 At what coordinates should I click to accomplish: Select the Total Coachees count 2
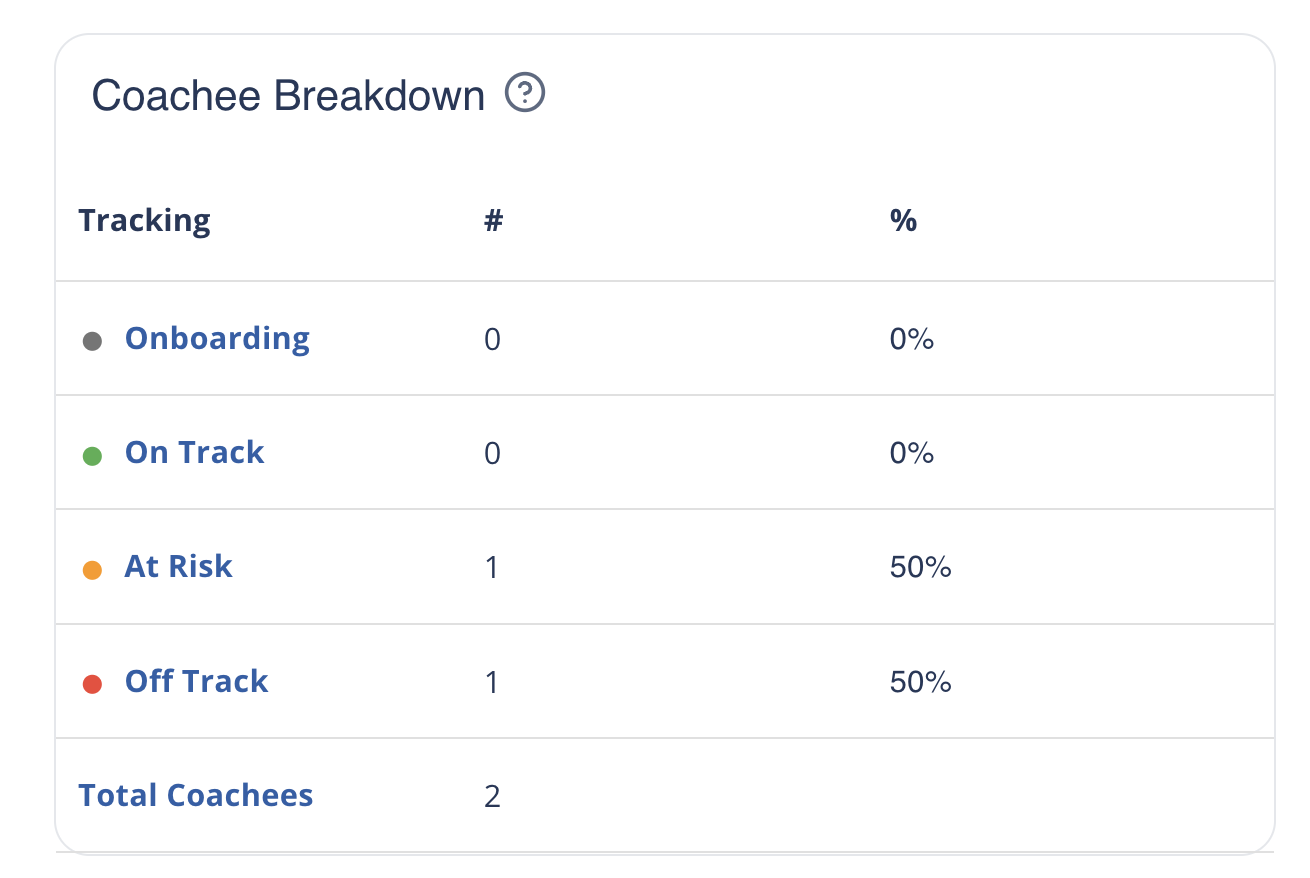tap(492, 797)
